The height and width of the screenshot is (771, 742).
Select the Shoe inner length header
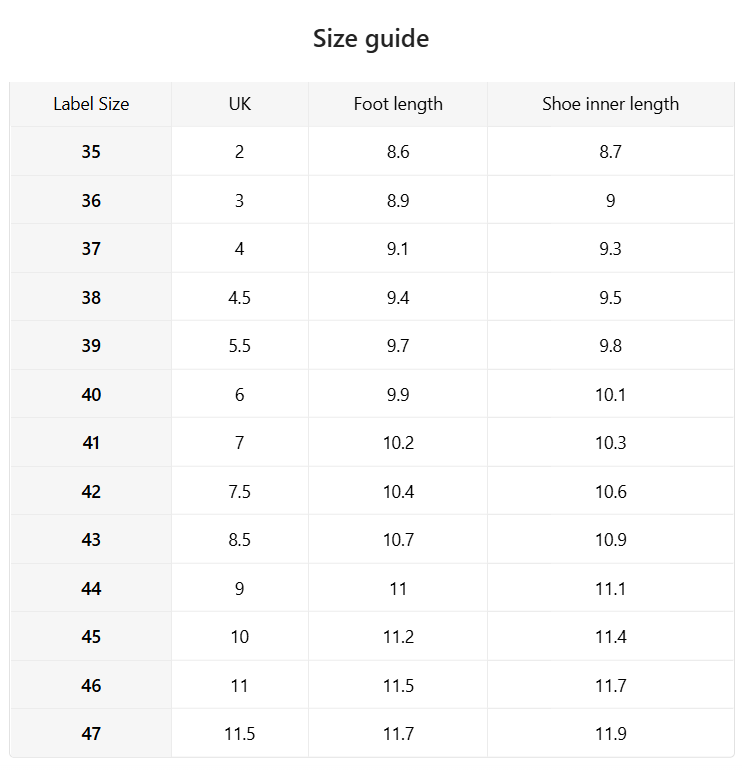(x=610, y=104)
